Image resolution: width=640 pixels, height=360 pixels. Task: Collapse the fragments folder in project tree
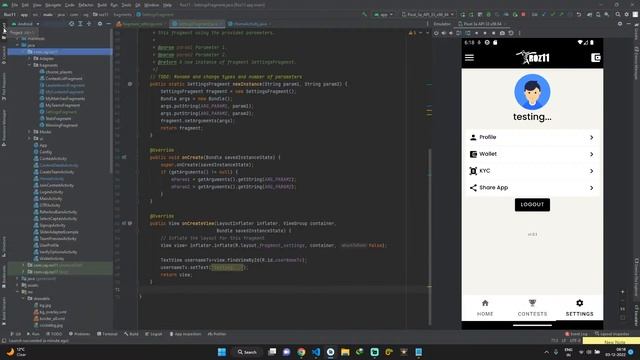[x=30, y=65]
